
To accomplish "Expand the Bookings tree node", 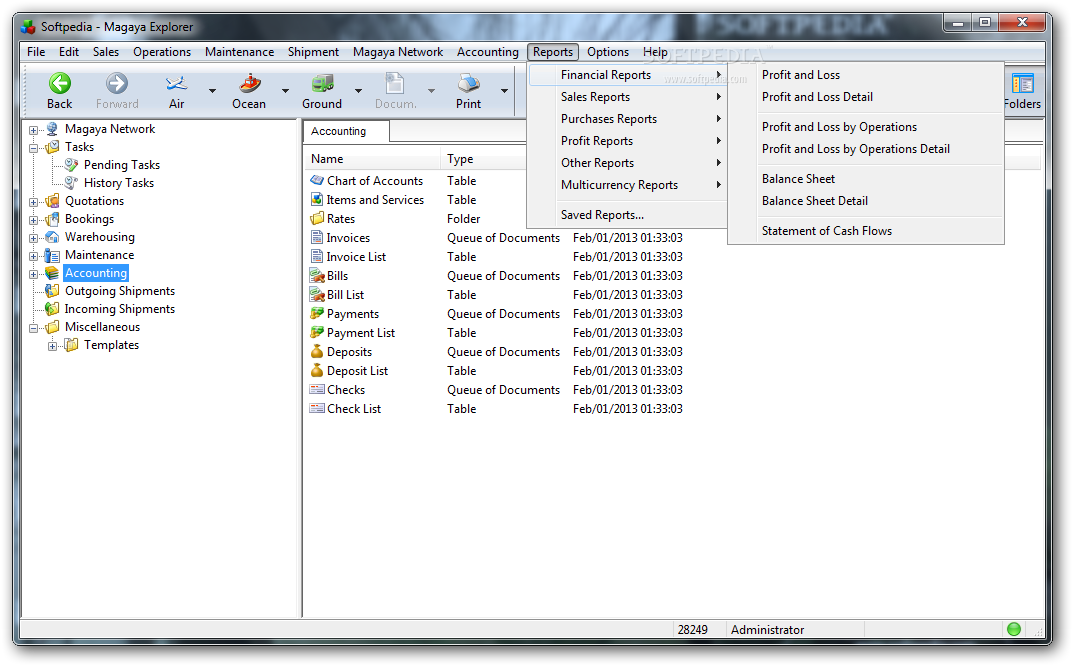I will (x=34, y=220).
